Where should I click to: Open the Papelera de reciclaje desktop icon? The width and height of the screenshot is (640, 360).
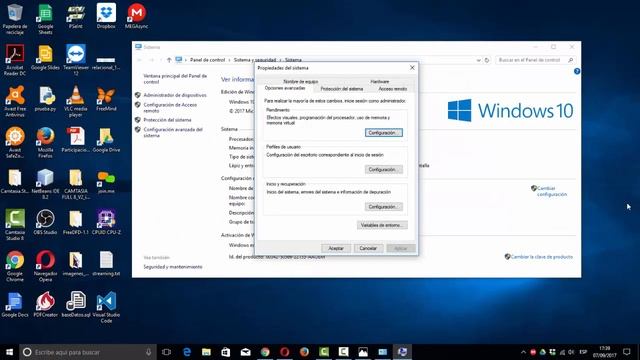(x=15, y=18)
